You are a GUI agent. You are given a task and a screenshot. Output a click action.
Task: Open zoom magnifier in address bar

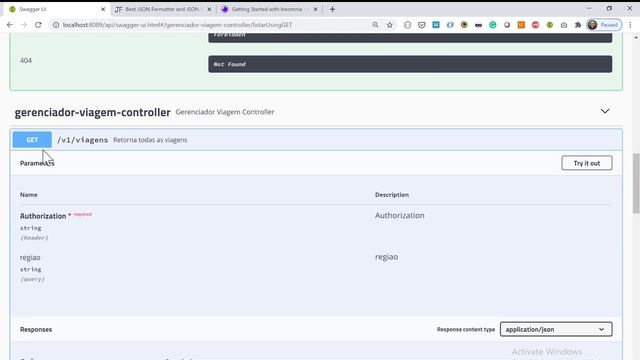[x=375, y=25]
